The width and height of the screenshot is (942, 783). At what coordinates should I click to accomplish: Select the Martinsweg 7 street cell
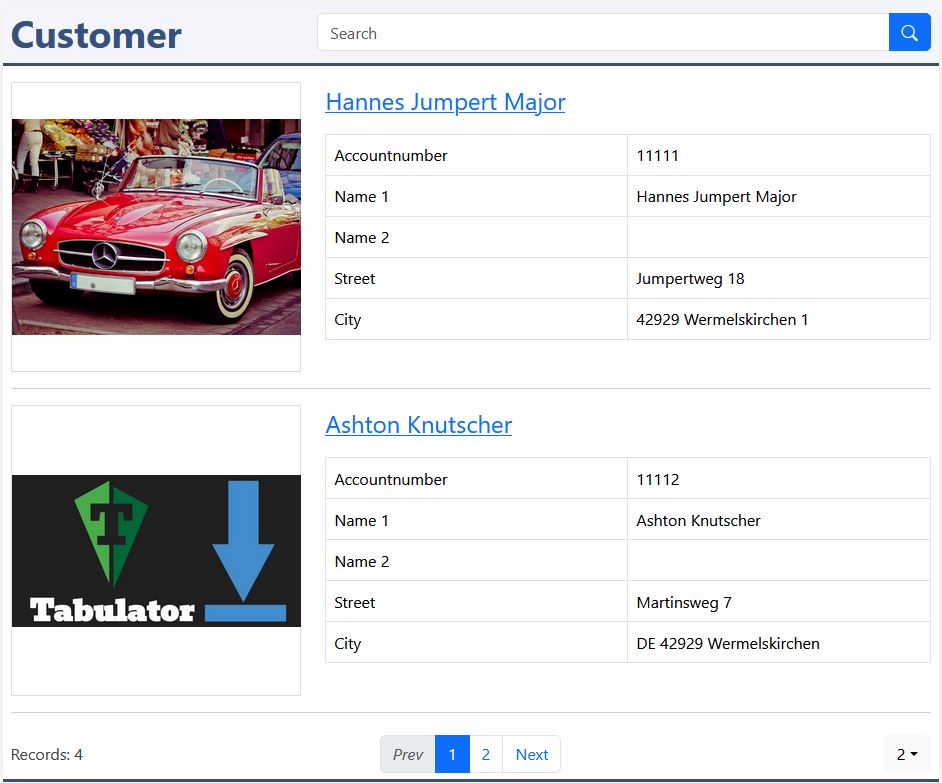pyautogui.click(x=777, y=603)
